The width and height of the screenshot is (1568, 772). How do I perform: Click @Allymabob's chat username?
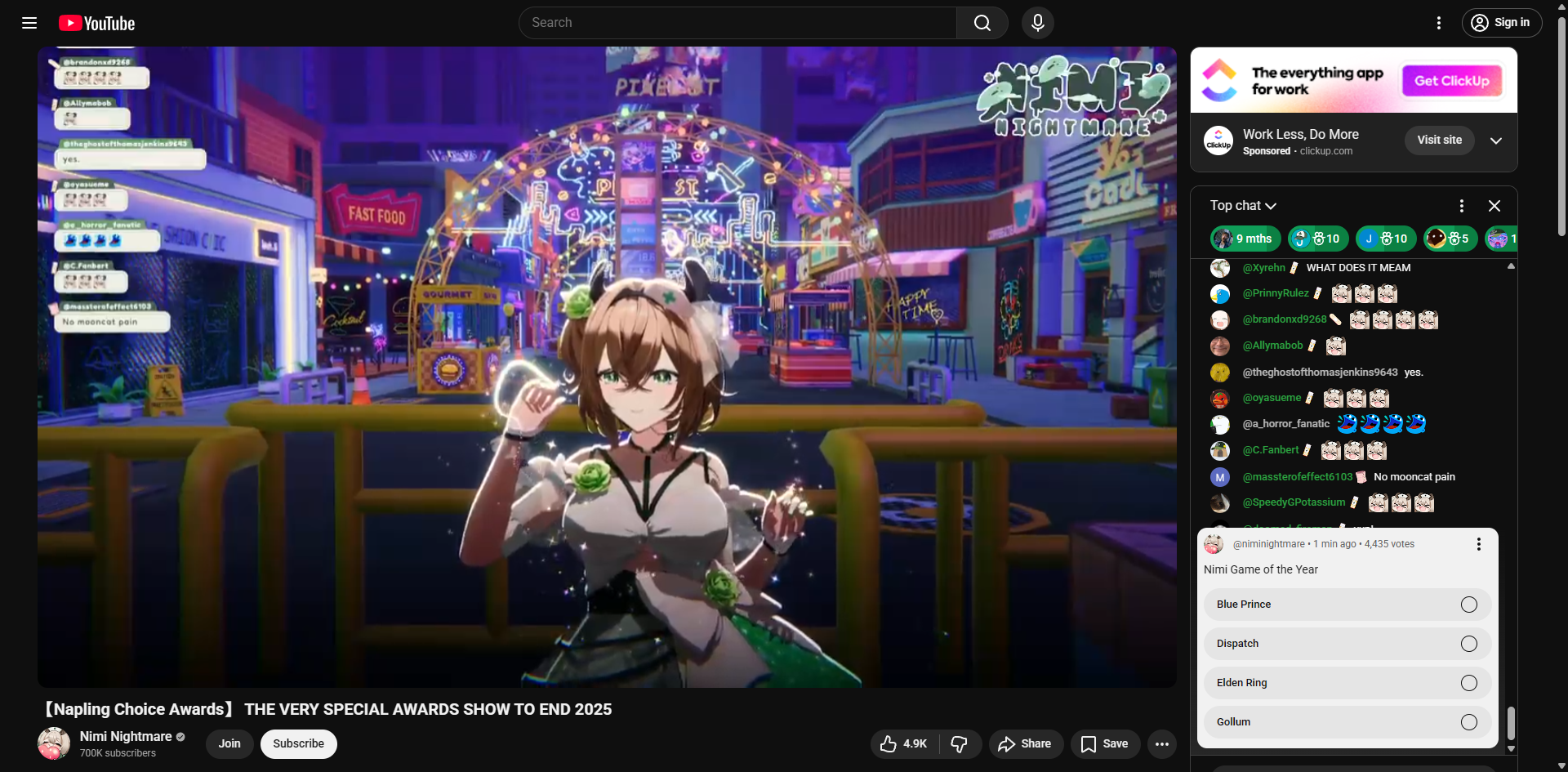click(x=1273, y=346)
